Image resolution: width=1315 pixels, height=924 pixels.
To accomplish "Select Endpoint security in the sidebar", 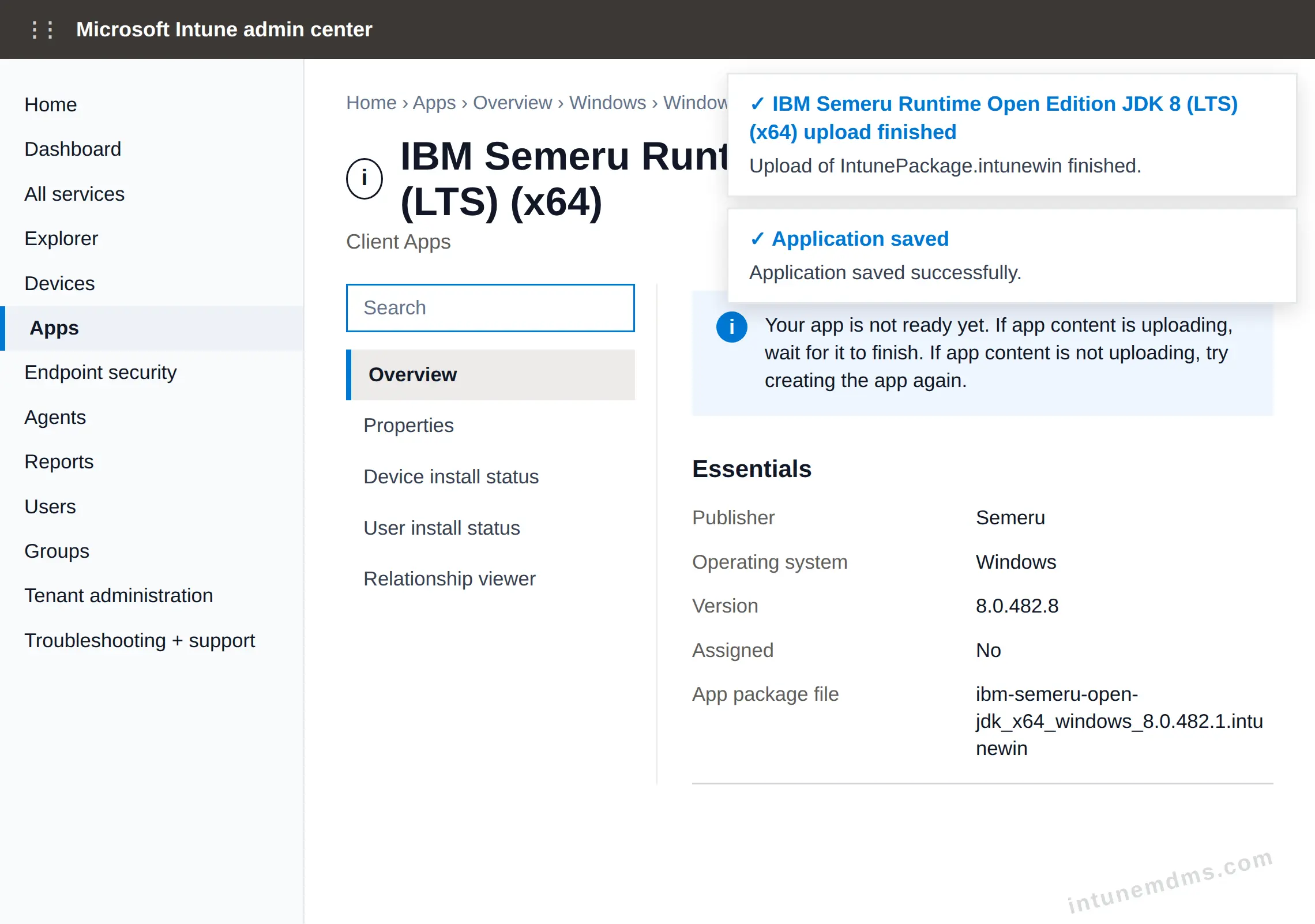I will pos(100,373).
